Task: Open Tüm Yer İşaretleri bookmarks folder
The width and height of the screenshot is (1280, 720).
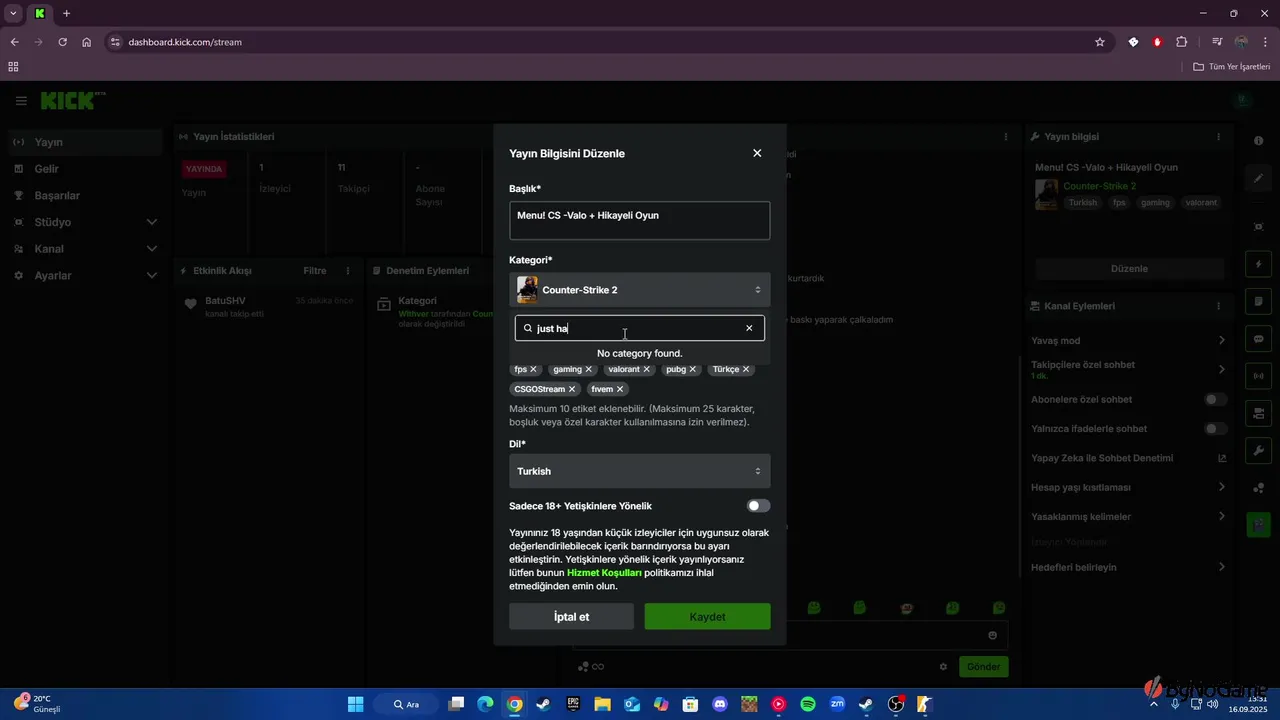Action: point(1232,67)
